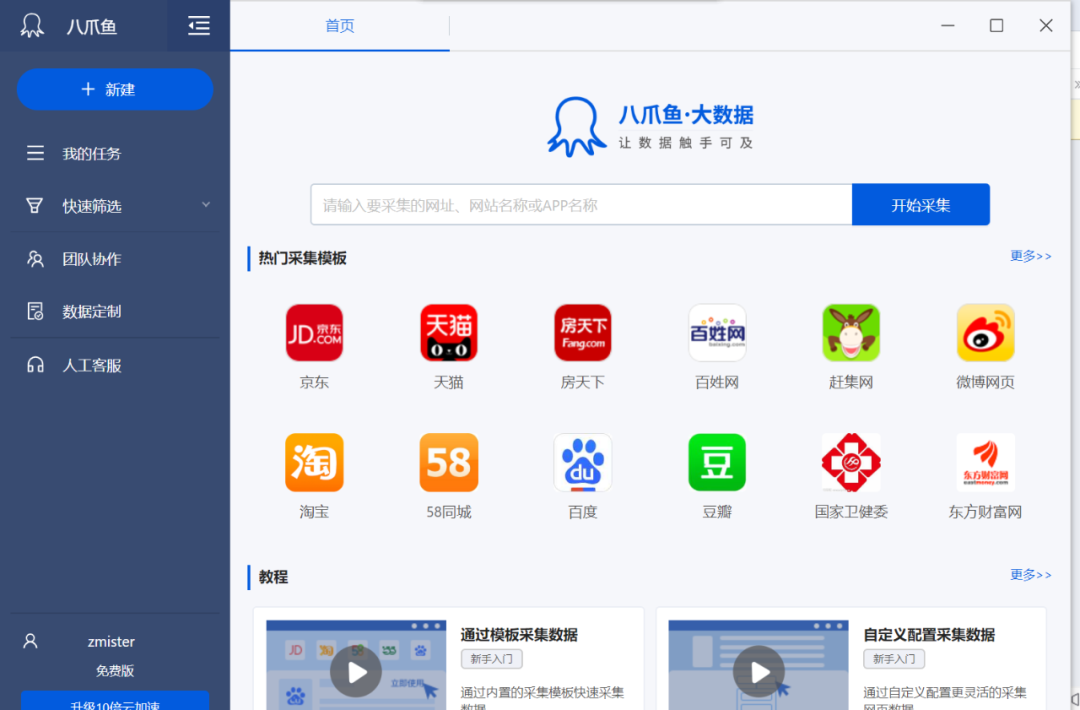The height and width of the screenshot is (710, 1080).
Task: Collapse the sidebar with the menu fold icon
Action: click(x=198, y=25)
